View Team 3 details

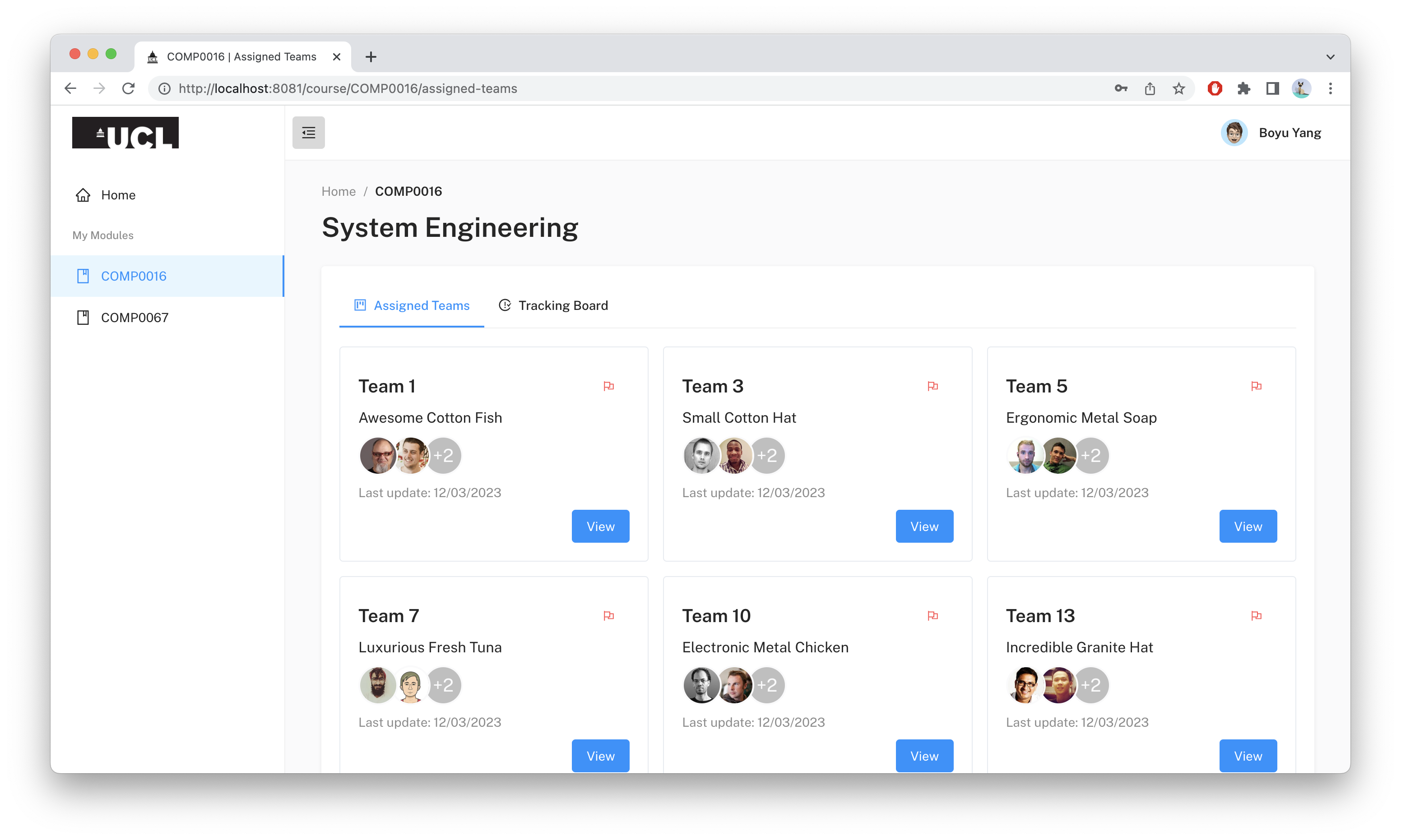(924, 526)
